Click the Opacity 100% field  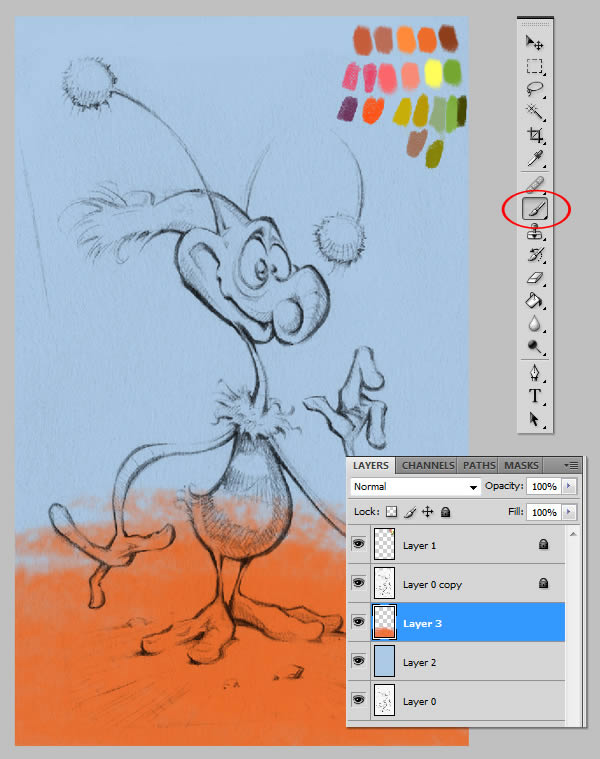click(x=544, y=486)
